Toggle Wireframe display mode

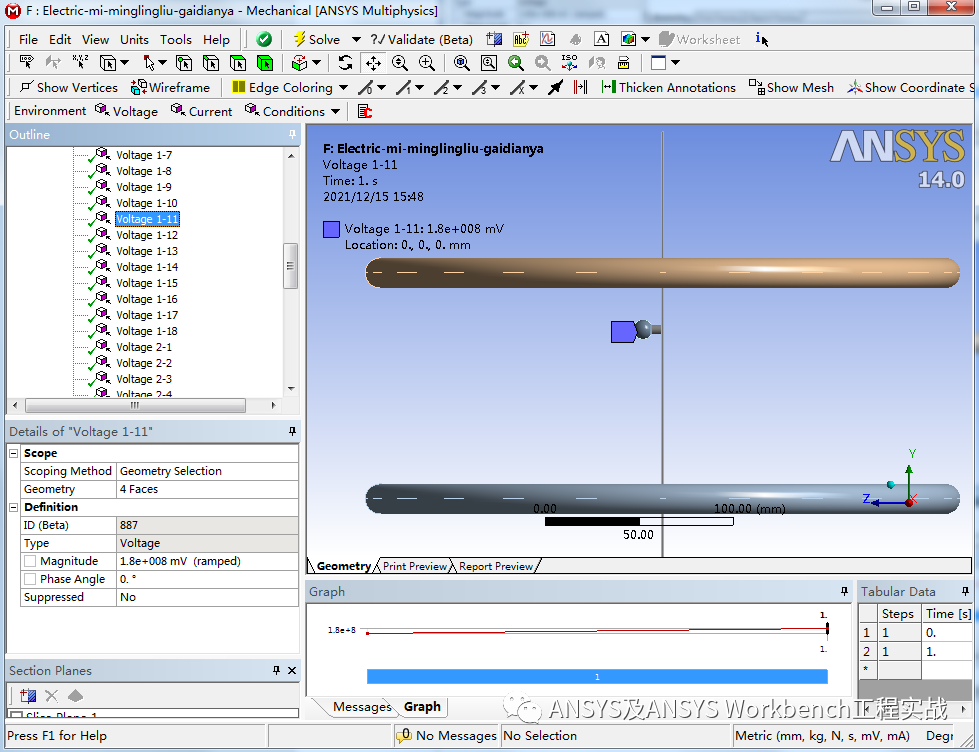click(170, 87)
